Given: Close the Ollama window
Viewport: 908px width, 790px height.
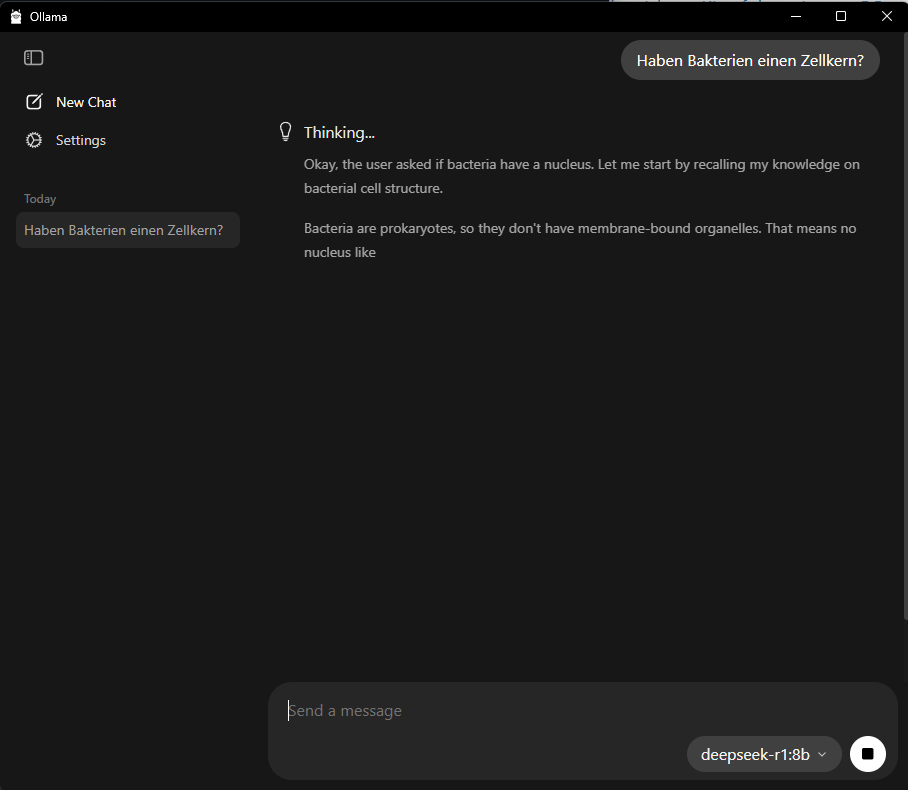Looking at the screenshot, I should pyautogui.click(x=886, y=16).
